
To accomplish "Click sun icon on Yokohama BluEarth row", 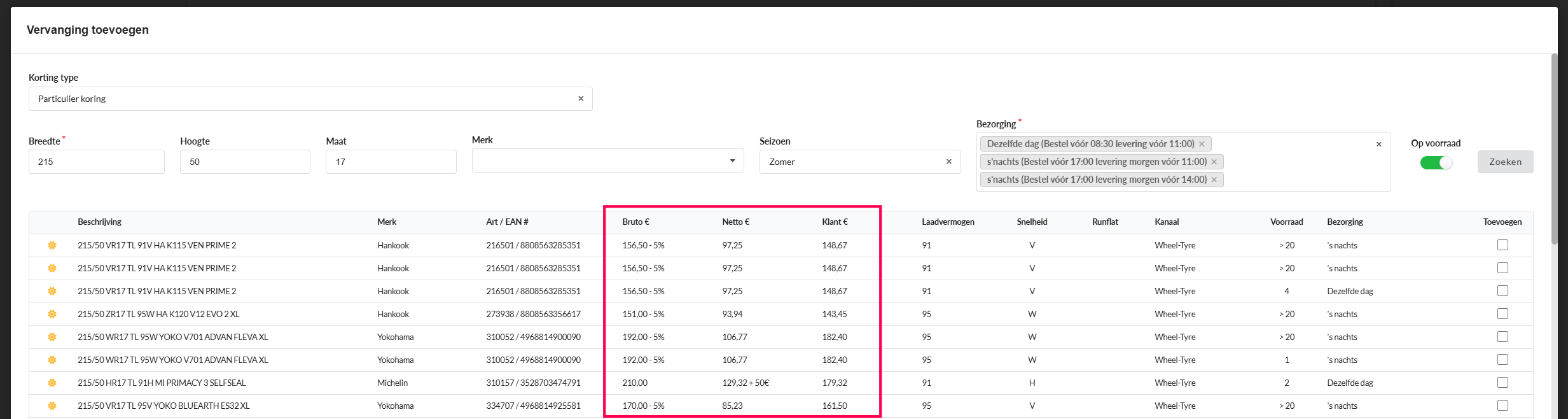I will (52, 406).
